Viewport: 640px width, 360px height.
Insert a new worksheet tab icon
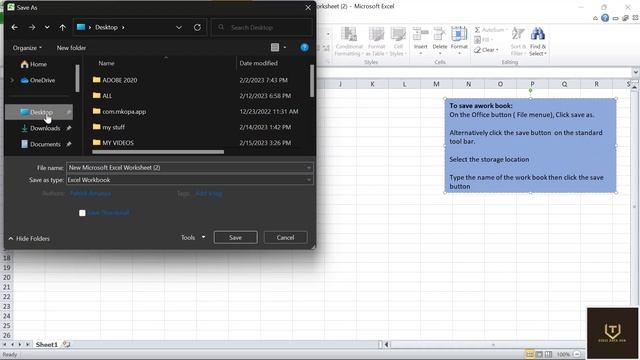(67, 344)
